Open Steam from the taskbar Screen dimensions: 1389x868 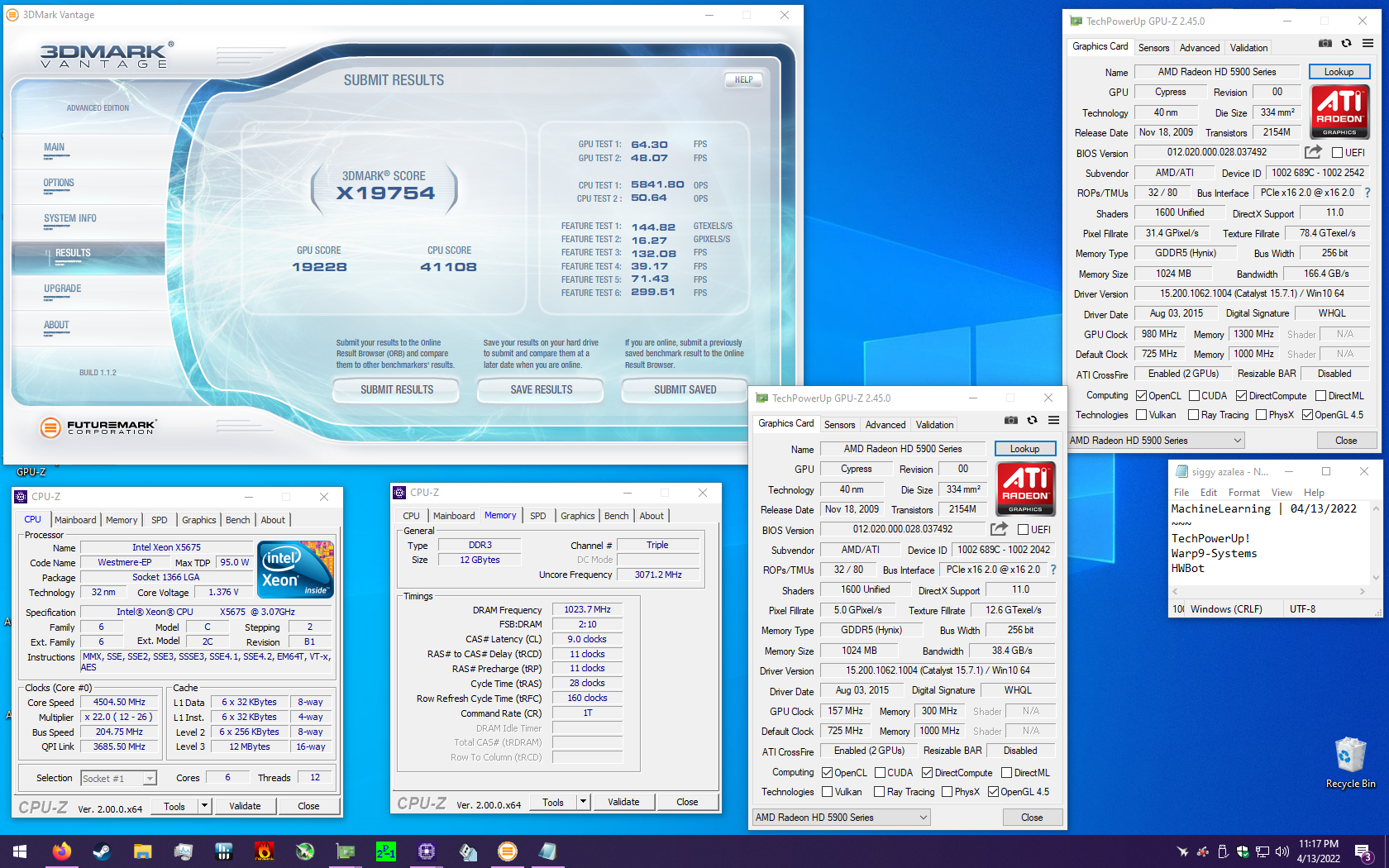(x=102, y=851)
